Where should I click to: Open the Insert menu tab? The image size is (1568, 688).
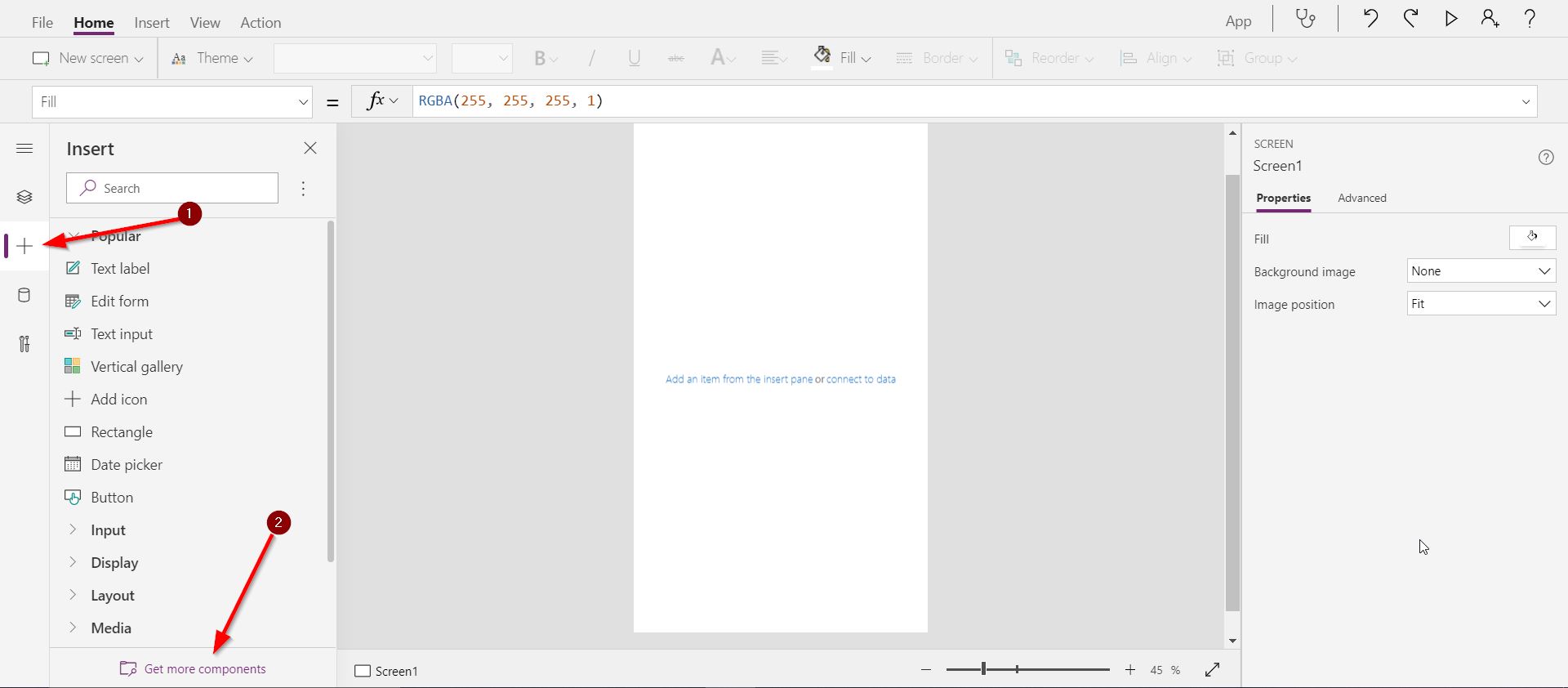click(152, 23)
